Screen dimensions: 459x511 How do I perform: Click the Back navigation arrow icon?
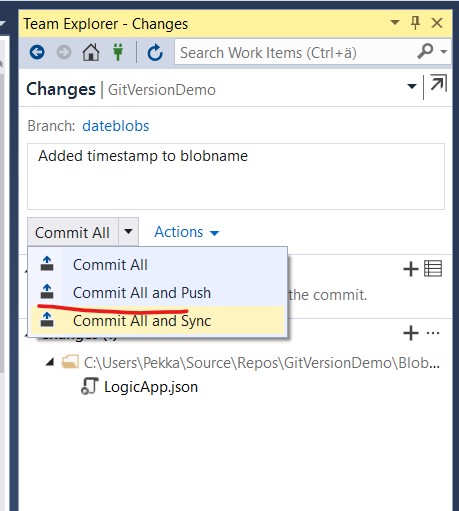tap(37, 52)
